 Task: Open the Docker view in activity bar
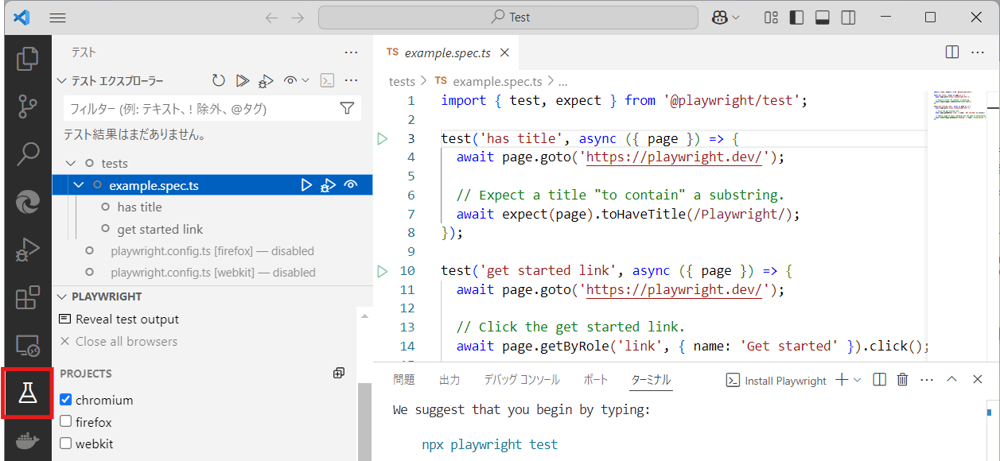tap(27, 441)
